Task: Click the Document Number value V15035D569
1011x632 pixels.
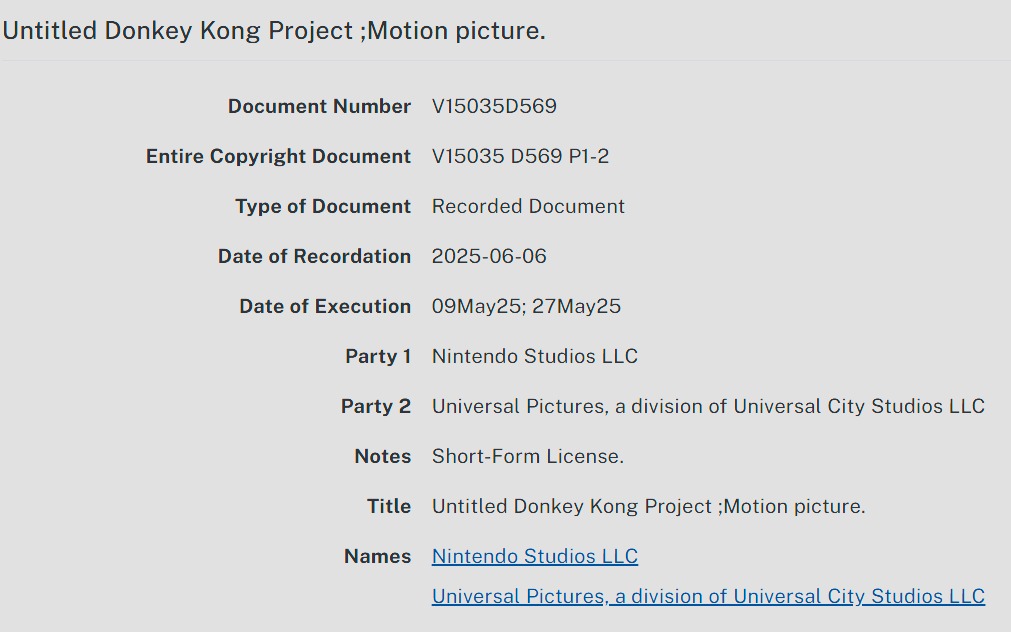Action: coord(494,106)
